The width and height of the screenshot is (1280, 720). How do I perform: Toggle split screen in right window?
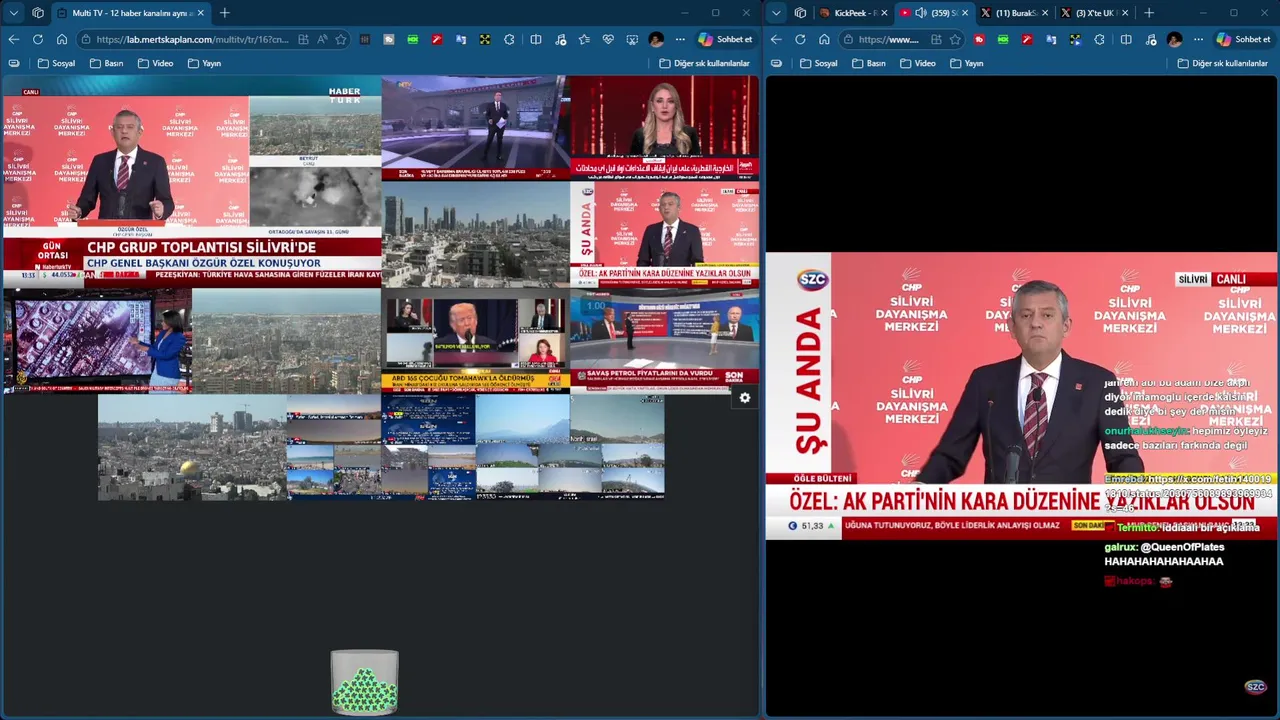point(1126,39)
